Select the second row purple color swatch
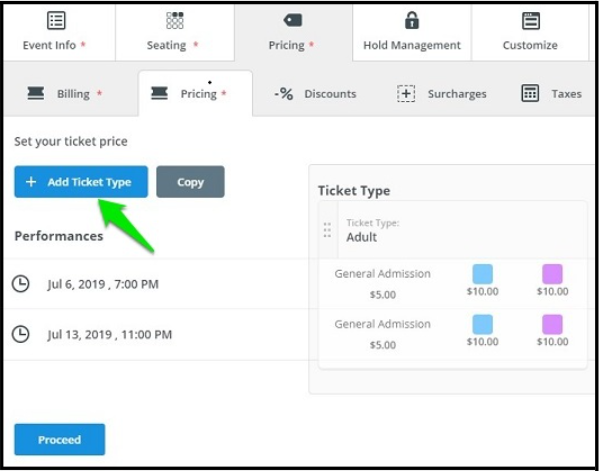599x471 pixels. [552, 324]
